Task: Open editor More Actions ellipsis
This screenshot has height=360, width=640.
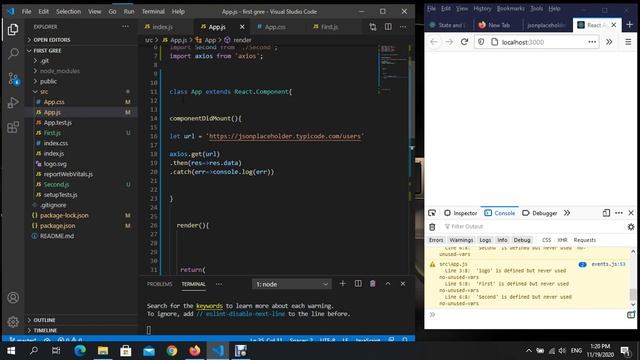Action: click(403, 27)
